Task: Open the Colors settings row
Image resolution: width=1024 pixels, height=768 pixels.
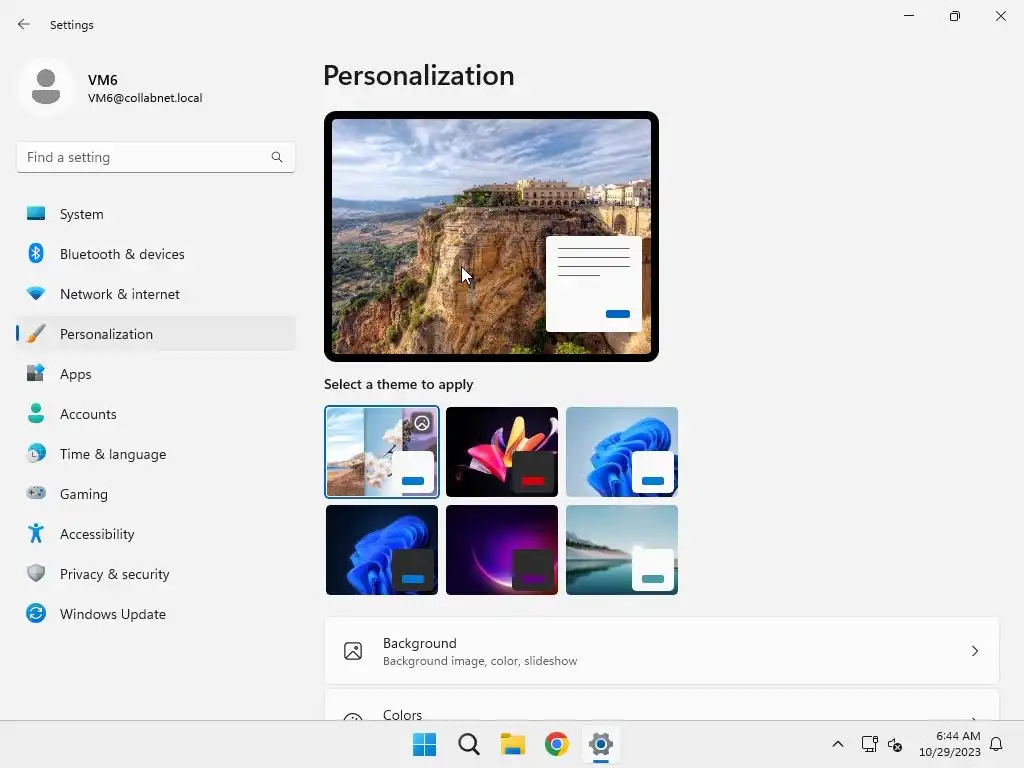Action: (x=662, y=705)
